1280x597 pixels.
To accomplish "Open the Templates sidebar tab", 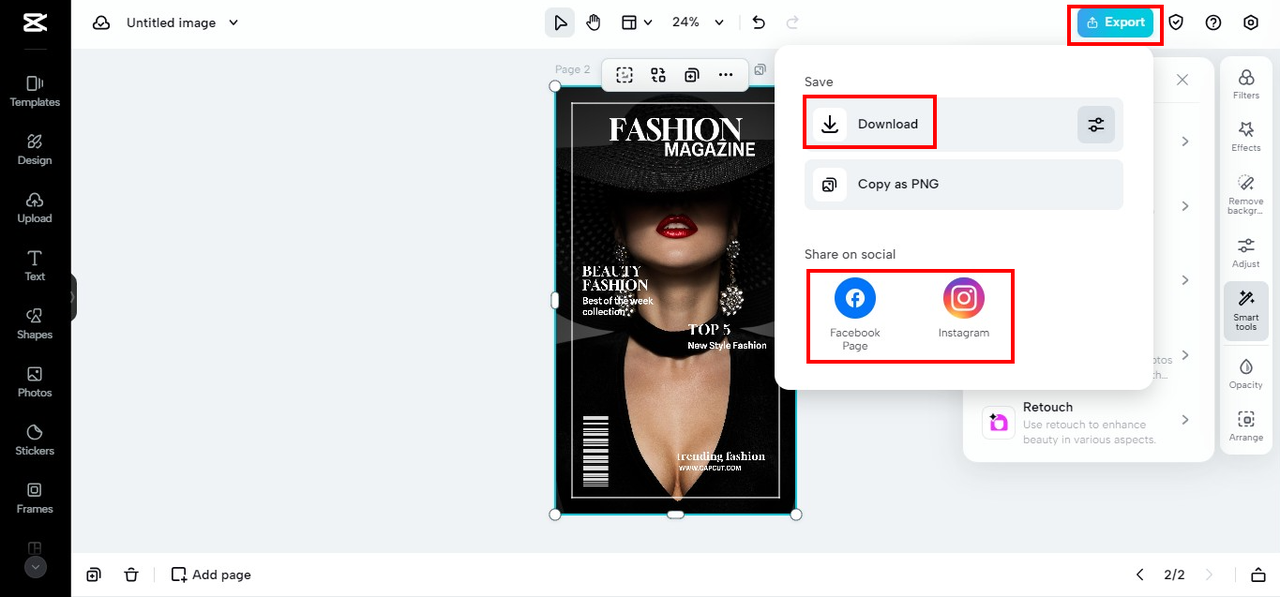I will point(35,91).
